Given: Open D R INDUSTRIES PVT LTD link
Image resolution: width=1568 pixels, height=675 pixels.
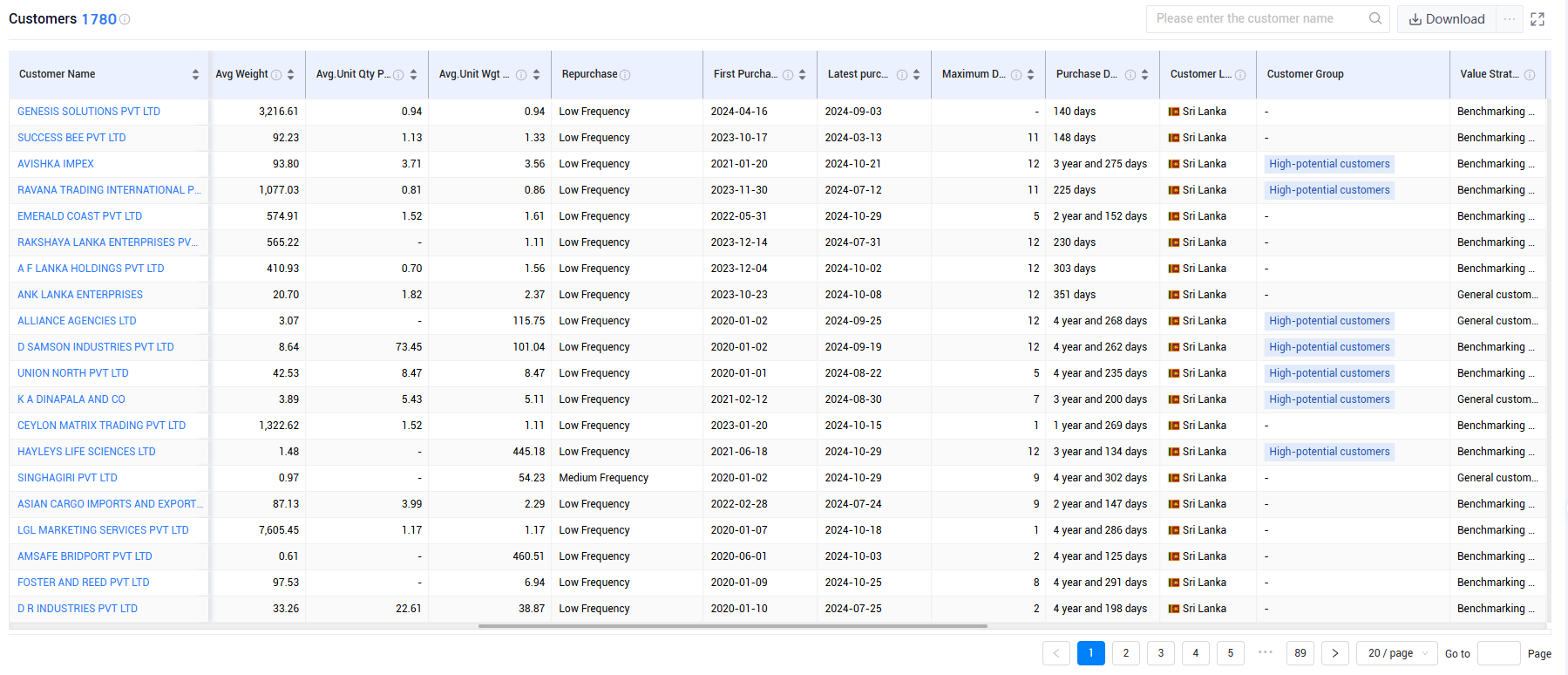Looking at the screenshot, I should click(x=78, y=609).
